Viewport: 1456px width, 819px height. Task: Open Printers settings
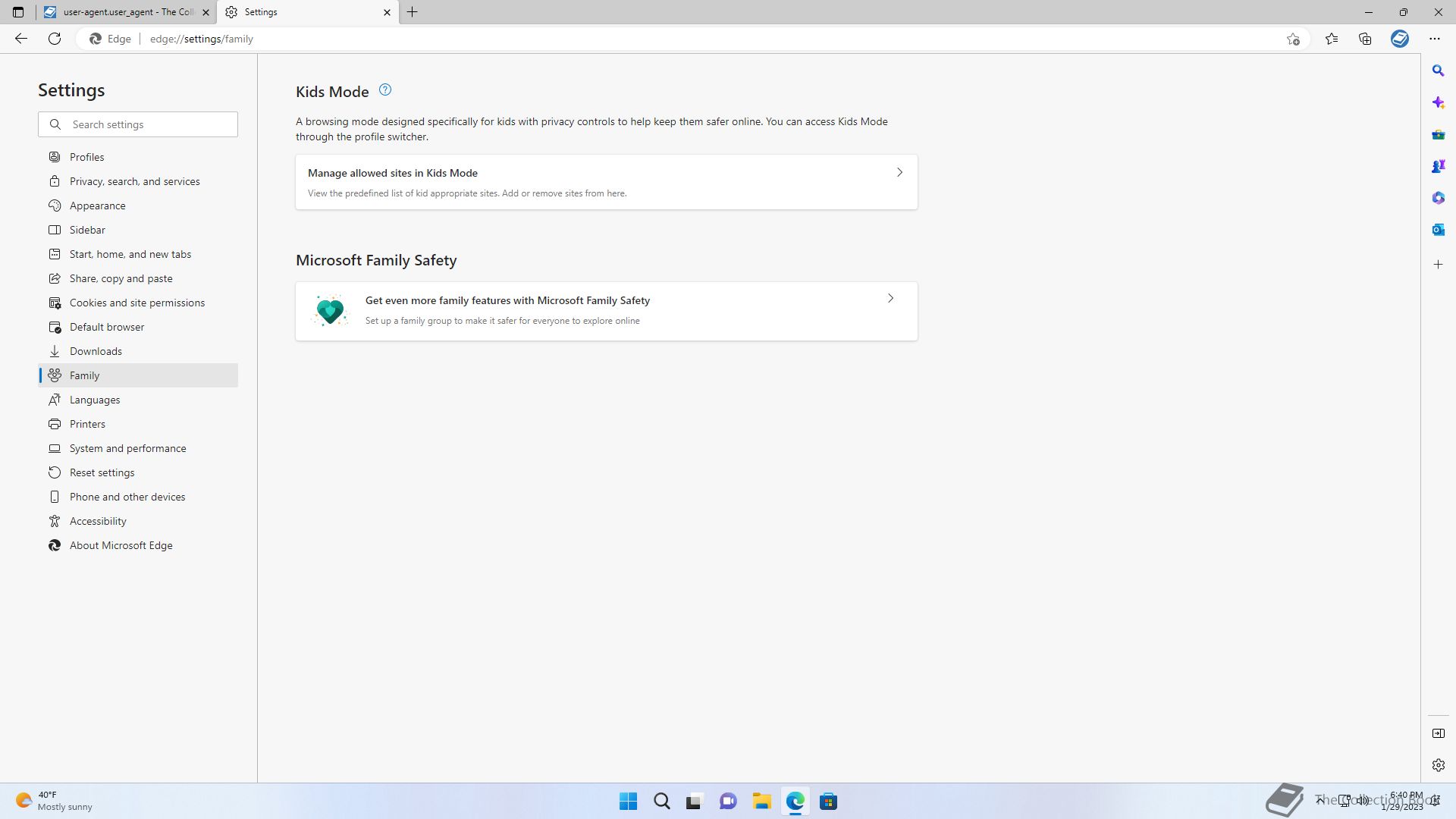click(x=138, y=424)
